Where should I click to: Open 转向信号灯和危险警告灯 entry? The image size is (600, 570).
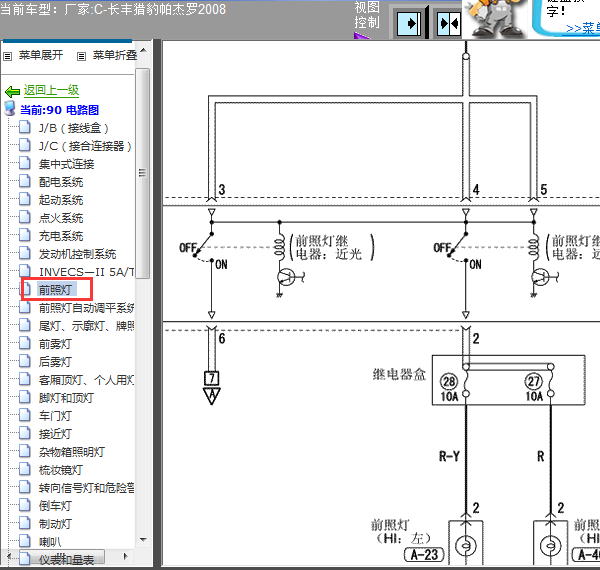coord(86,487)
